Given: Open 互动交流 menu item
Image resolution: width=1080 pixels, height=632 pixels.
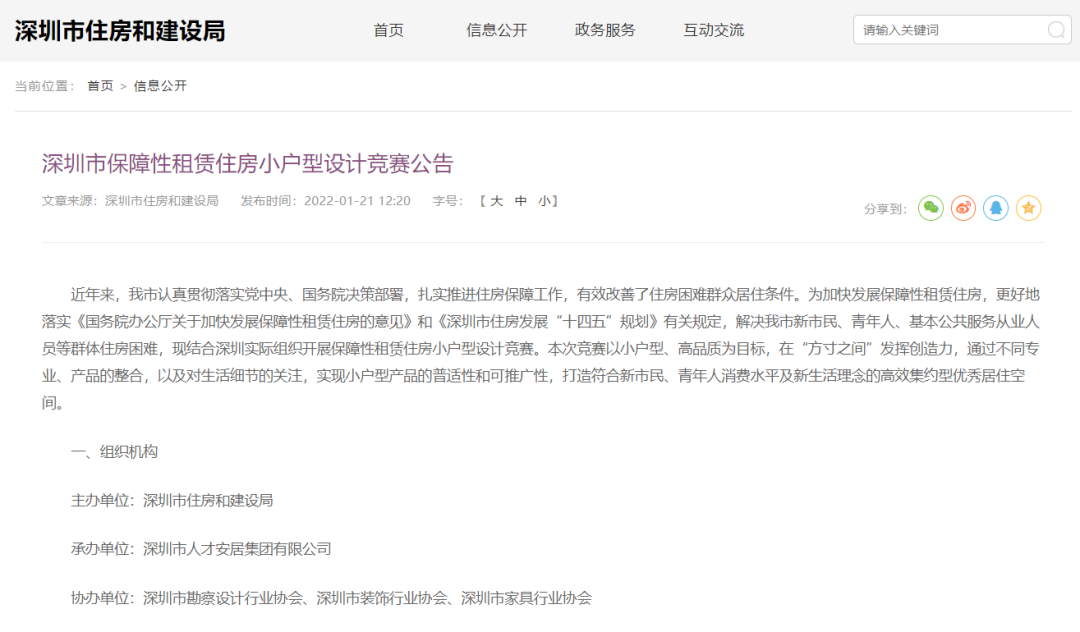Looking at the screenshot, I should tap(714, 30).
